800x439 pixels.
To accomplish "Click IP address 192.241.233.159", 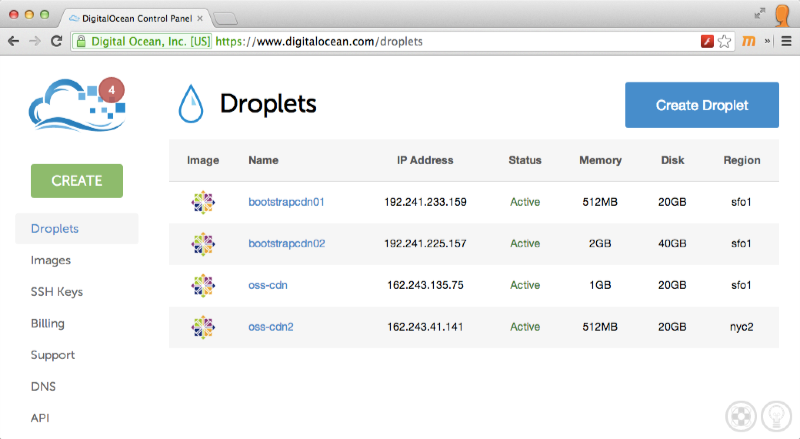I will (426, 202).
